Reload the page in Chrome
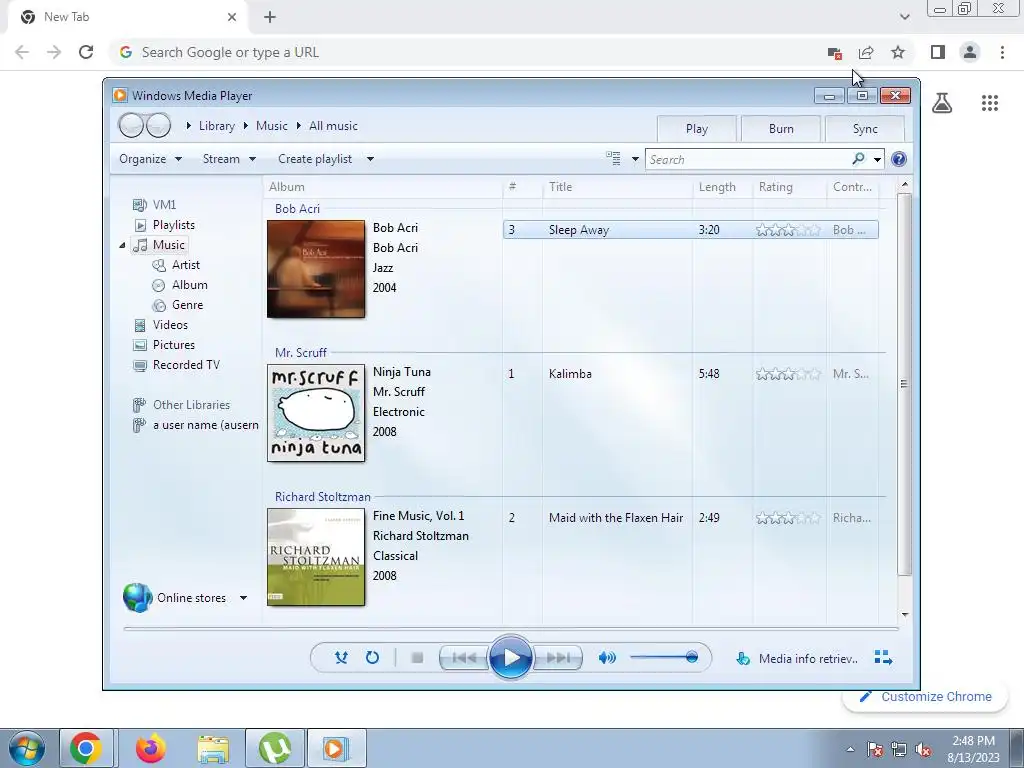 click(86, 52)
